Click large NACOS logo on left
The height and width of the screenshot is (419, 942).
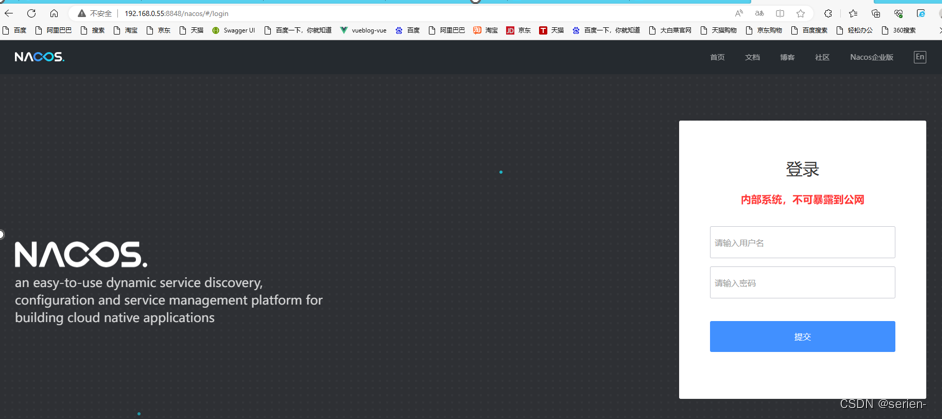pos(81,255)
